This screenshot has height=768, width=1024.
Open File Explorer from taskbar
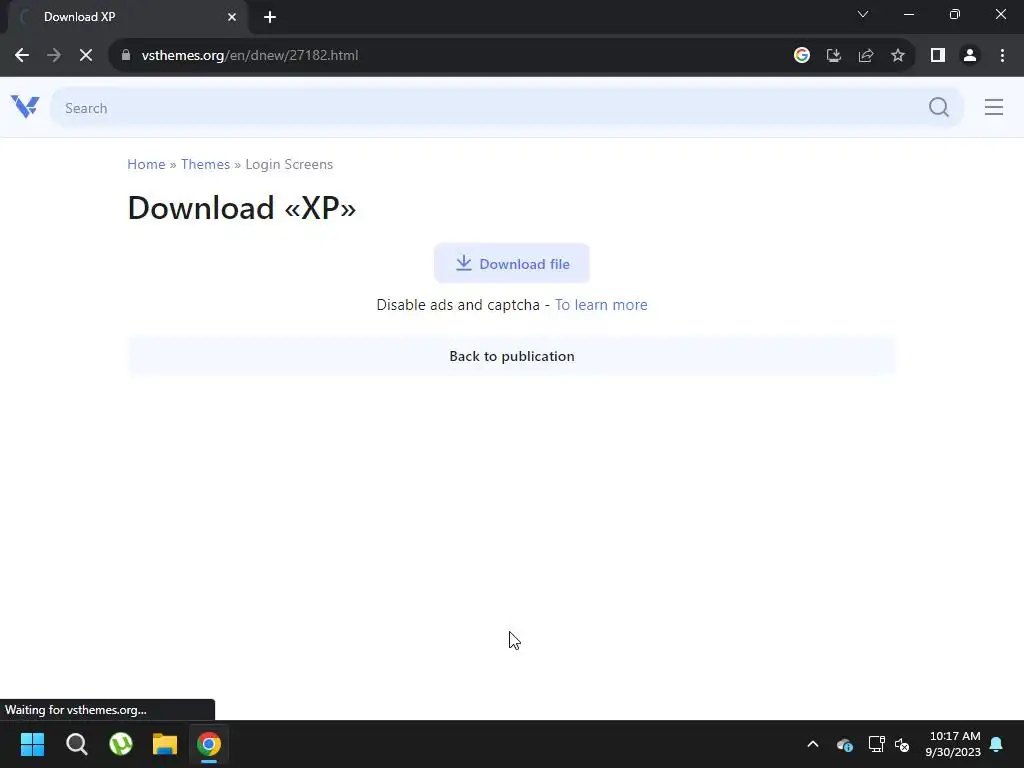pos(165,744)
